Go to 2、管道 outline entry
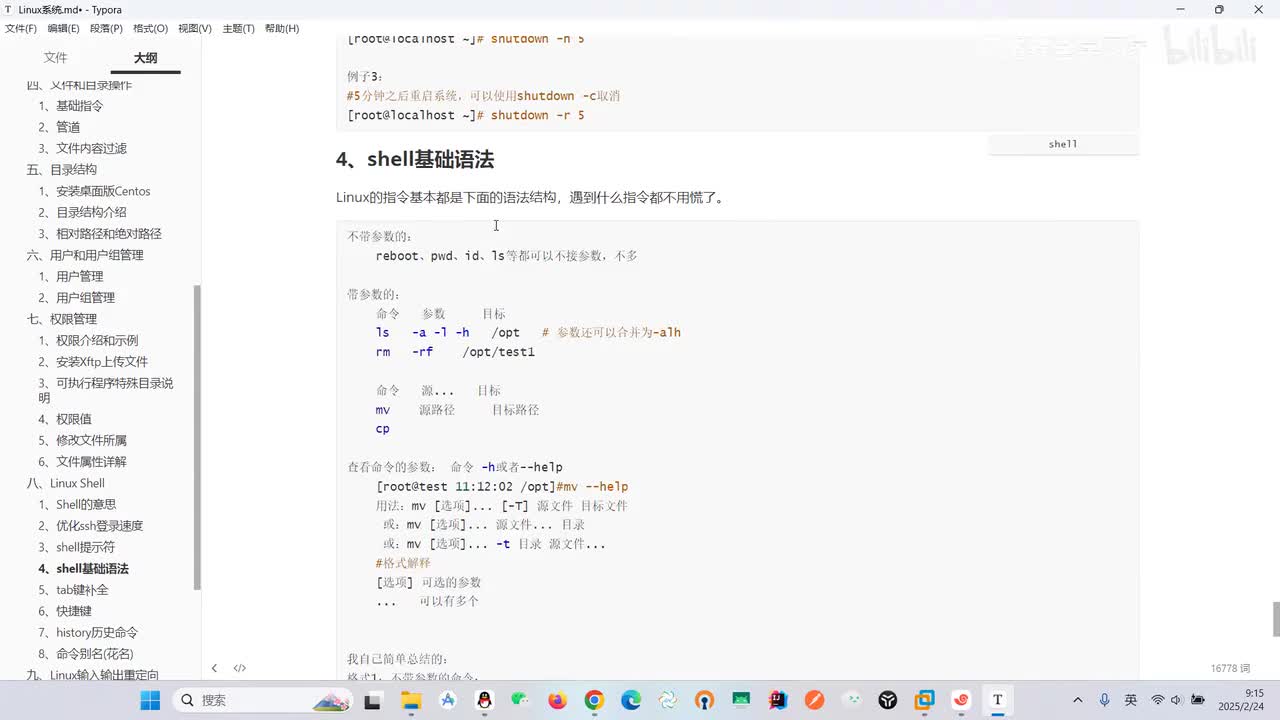The image size is (1280, 720). (x=59, y=127)
